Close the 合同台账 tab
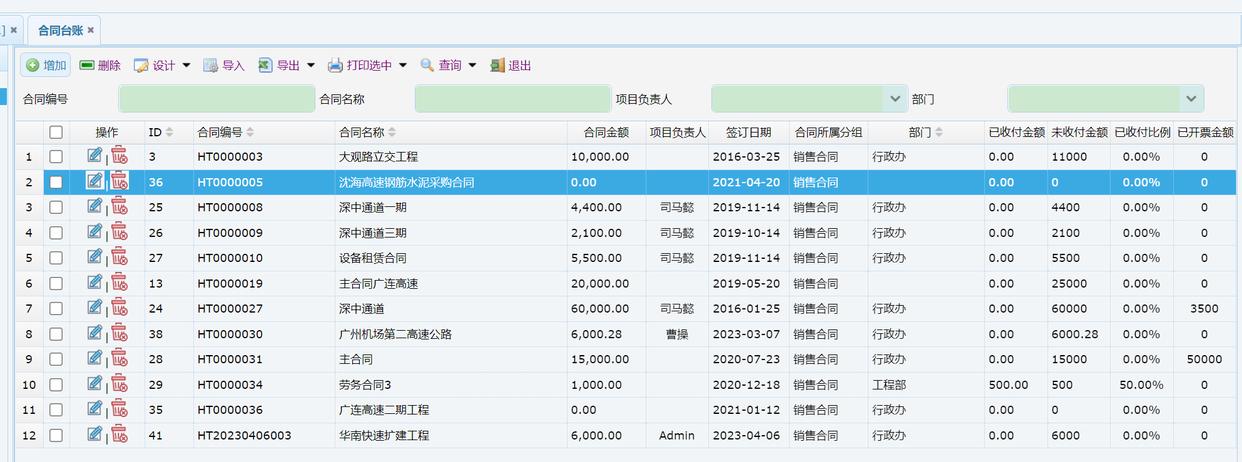The width and height of the screenshot is (1242, 462). pos(91,30)
